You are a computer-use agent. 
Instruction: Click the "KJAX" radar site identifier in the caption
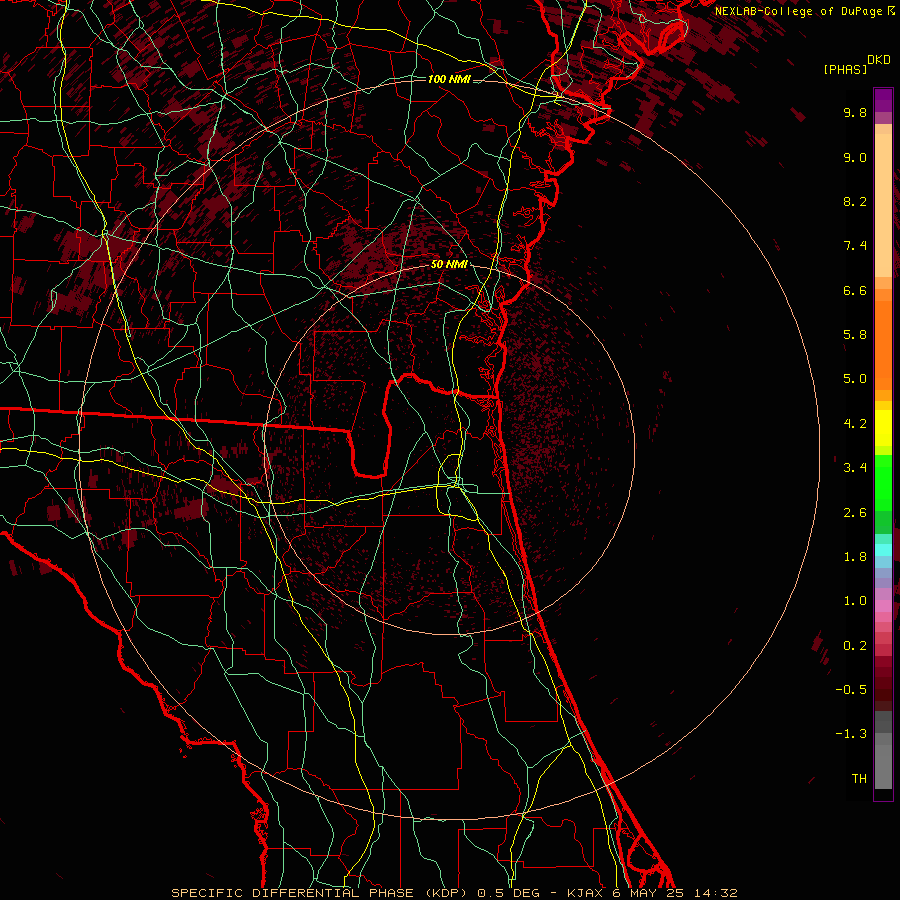[x=585, y=893]
